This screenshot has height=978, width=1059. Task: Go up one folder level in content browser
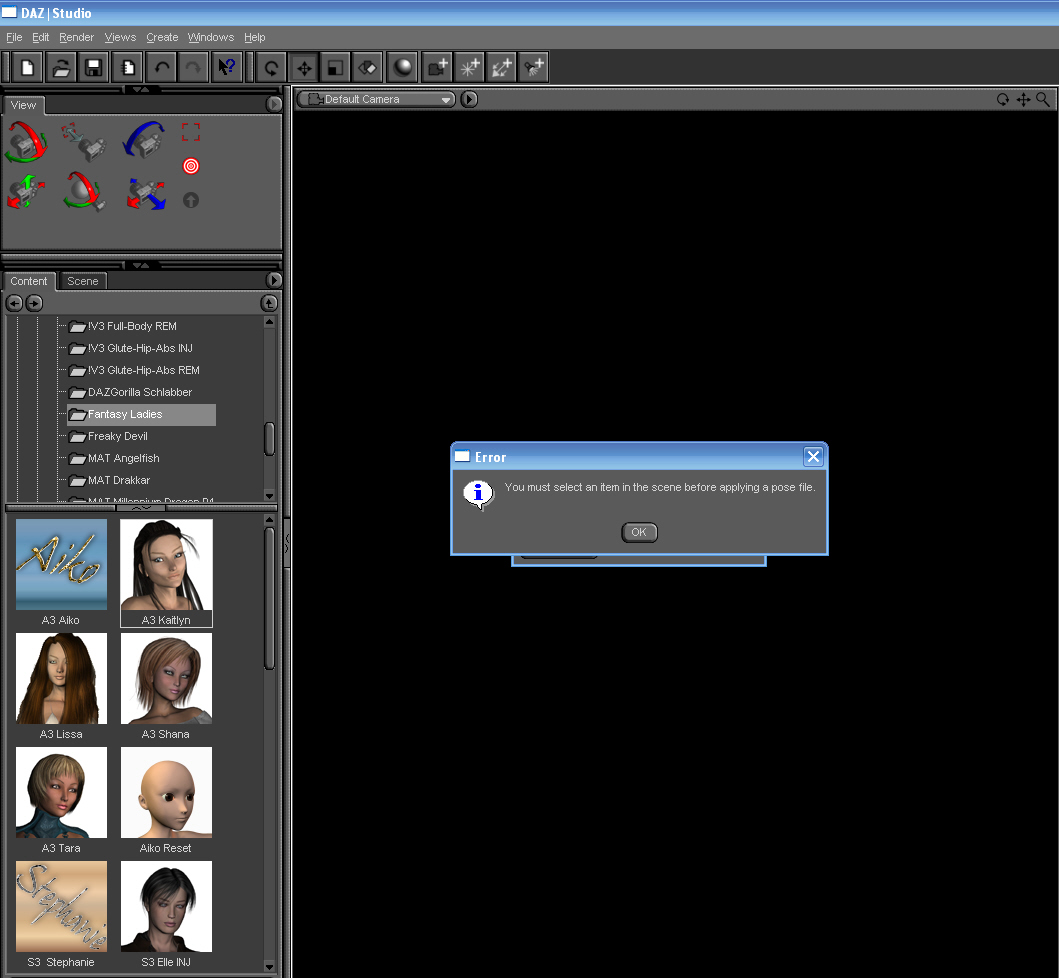pyautogui.click(x=269, y=303)
